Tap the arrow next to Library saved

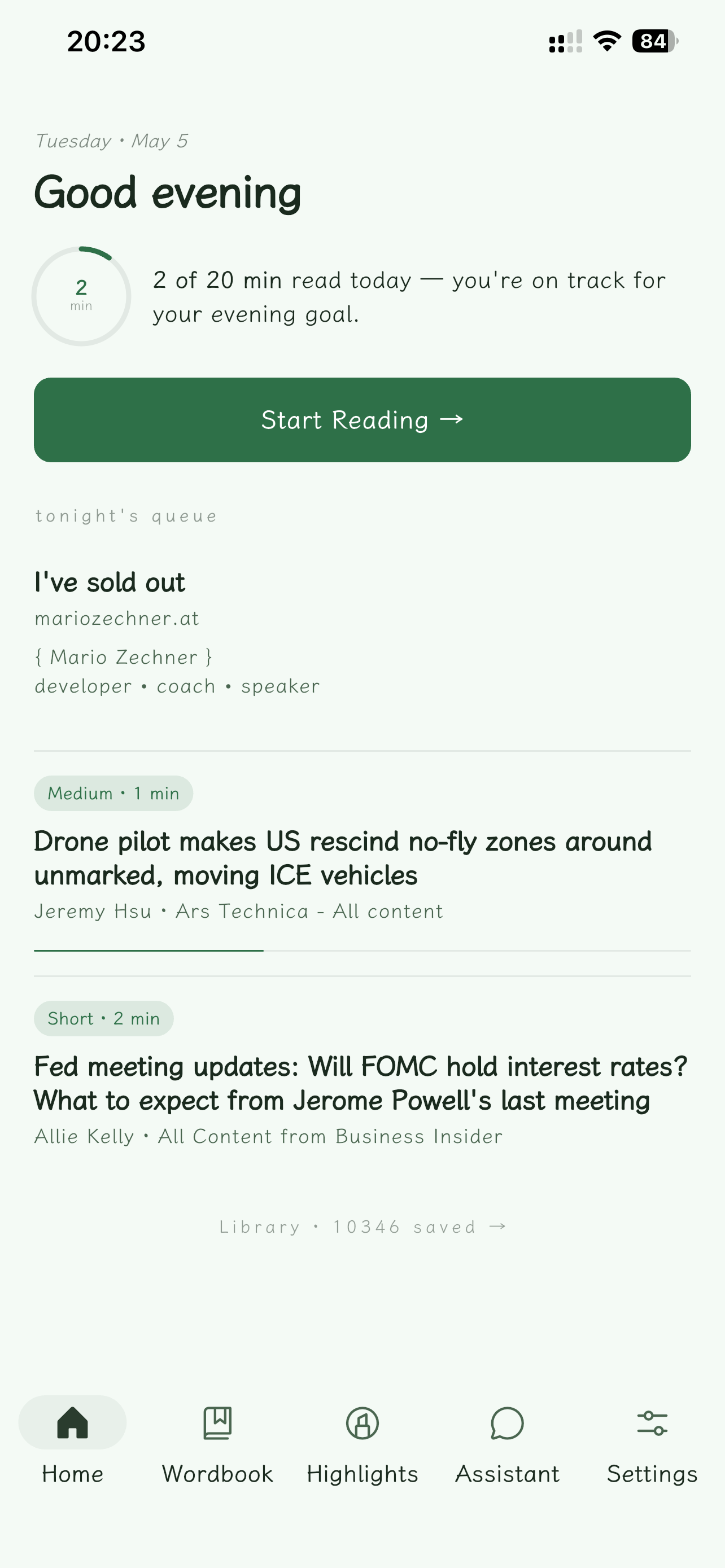click(x=498, y=1226)
